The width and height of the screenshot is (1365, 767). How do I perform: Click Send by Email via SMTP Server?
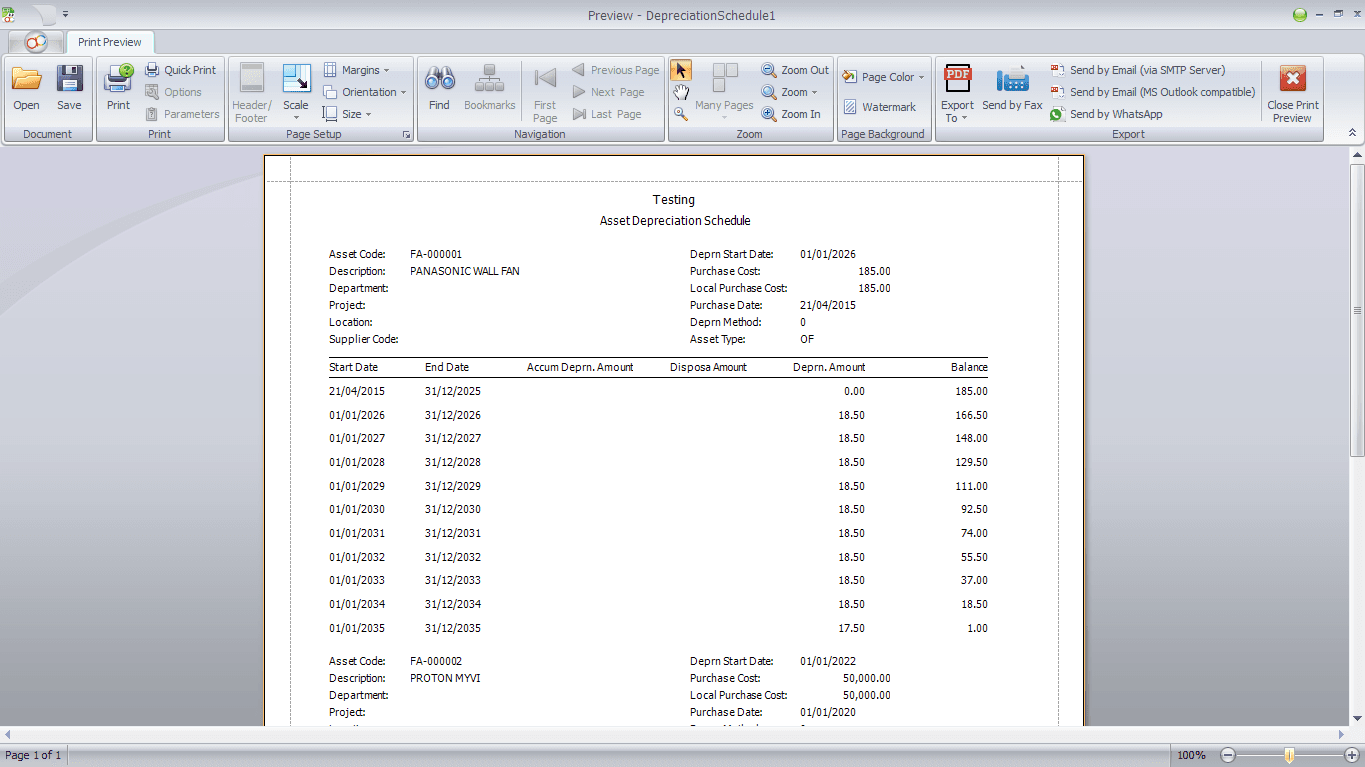[1146, 70]
